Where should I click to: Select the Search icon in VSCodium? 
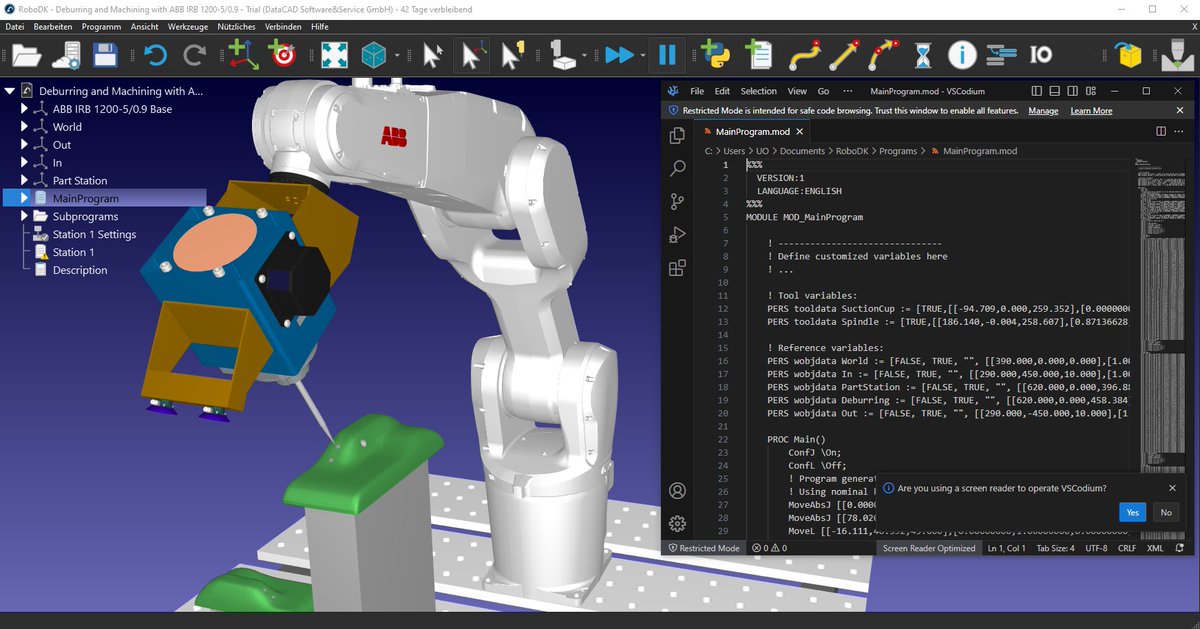(x=678, y=168)
